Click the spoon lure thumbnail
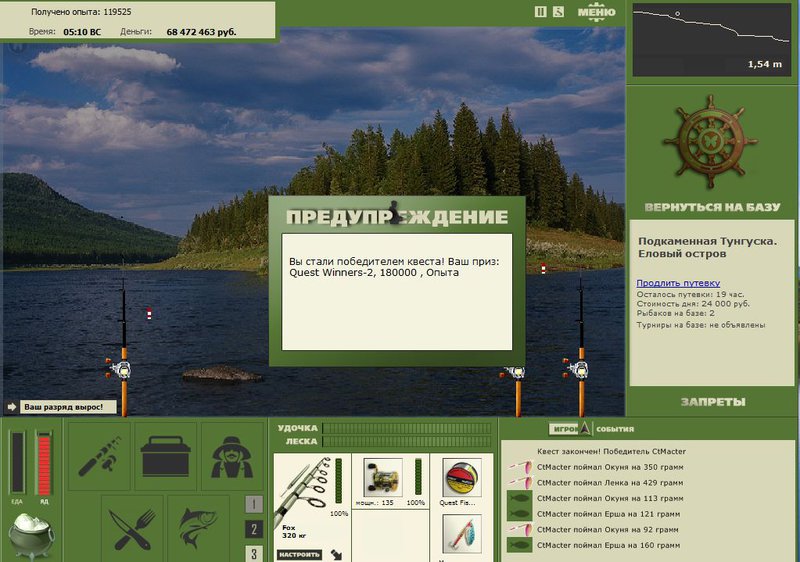800x562 pixels. [462, 533]
